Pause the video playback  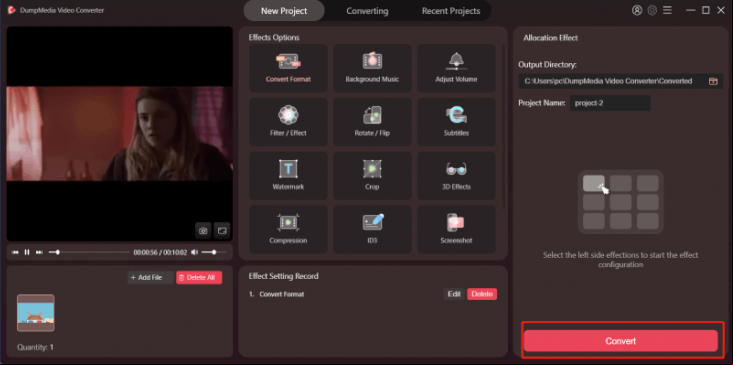(27, 252)
